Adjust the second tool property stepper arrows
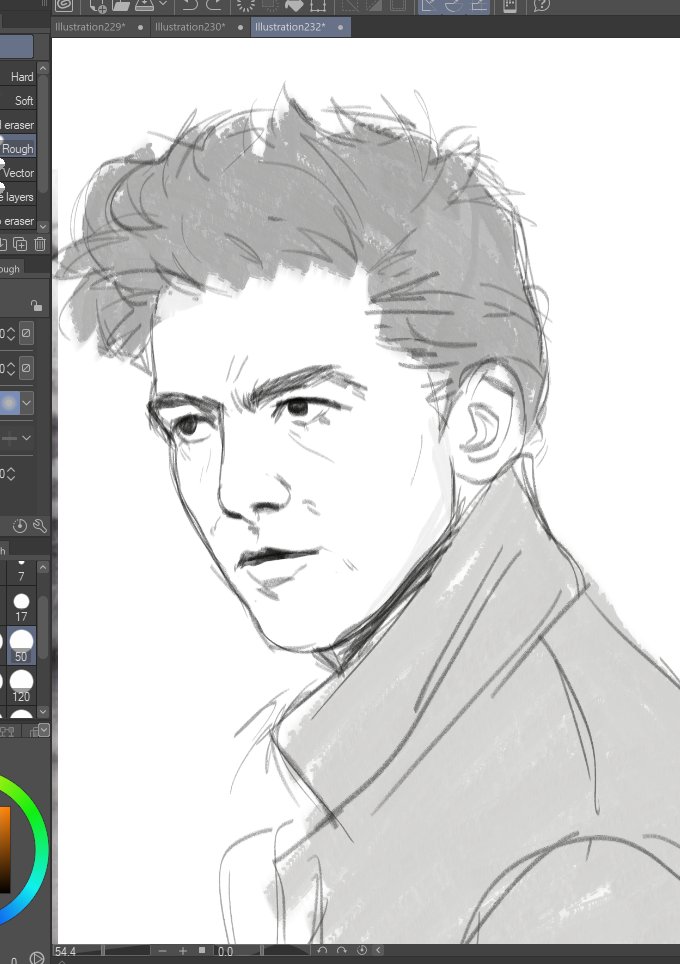The image size is (680, 964). coord(10,369)
